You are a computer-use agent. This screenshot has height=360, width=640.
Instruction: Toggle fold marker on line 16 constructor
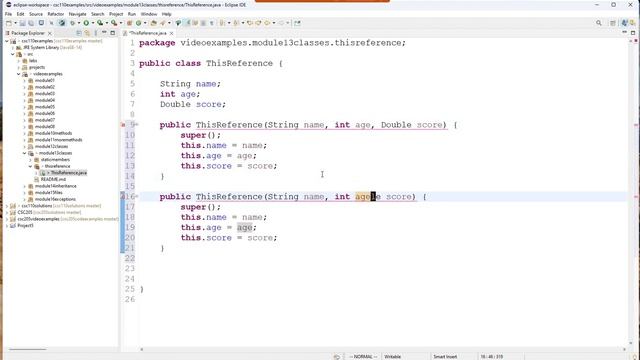pyautogui.click(x=137, y=196)
